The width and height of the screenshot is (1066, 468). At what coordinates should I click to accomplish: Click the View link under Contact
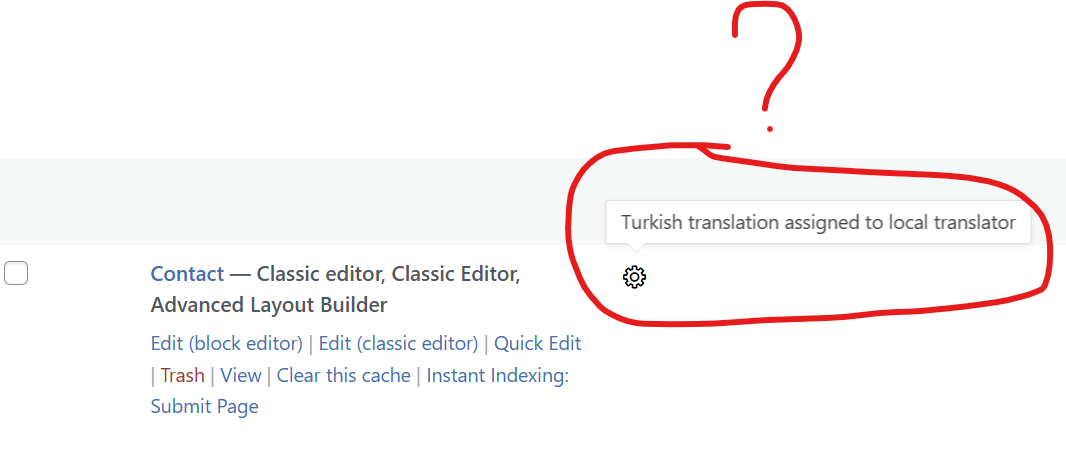(x=241, y=375)
